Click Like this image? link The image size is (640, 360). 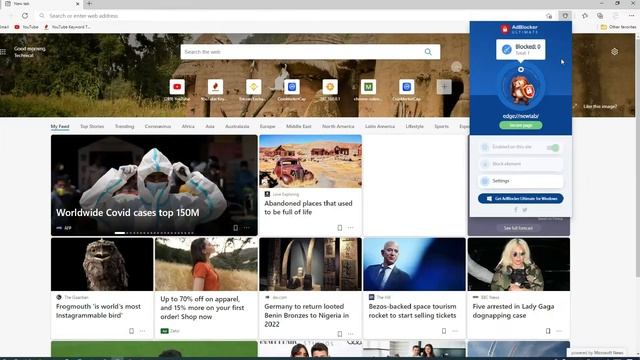point(600,107)
